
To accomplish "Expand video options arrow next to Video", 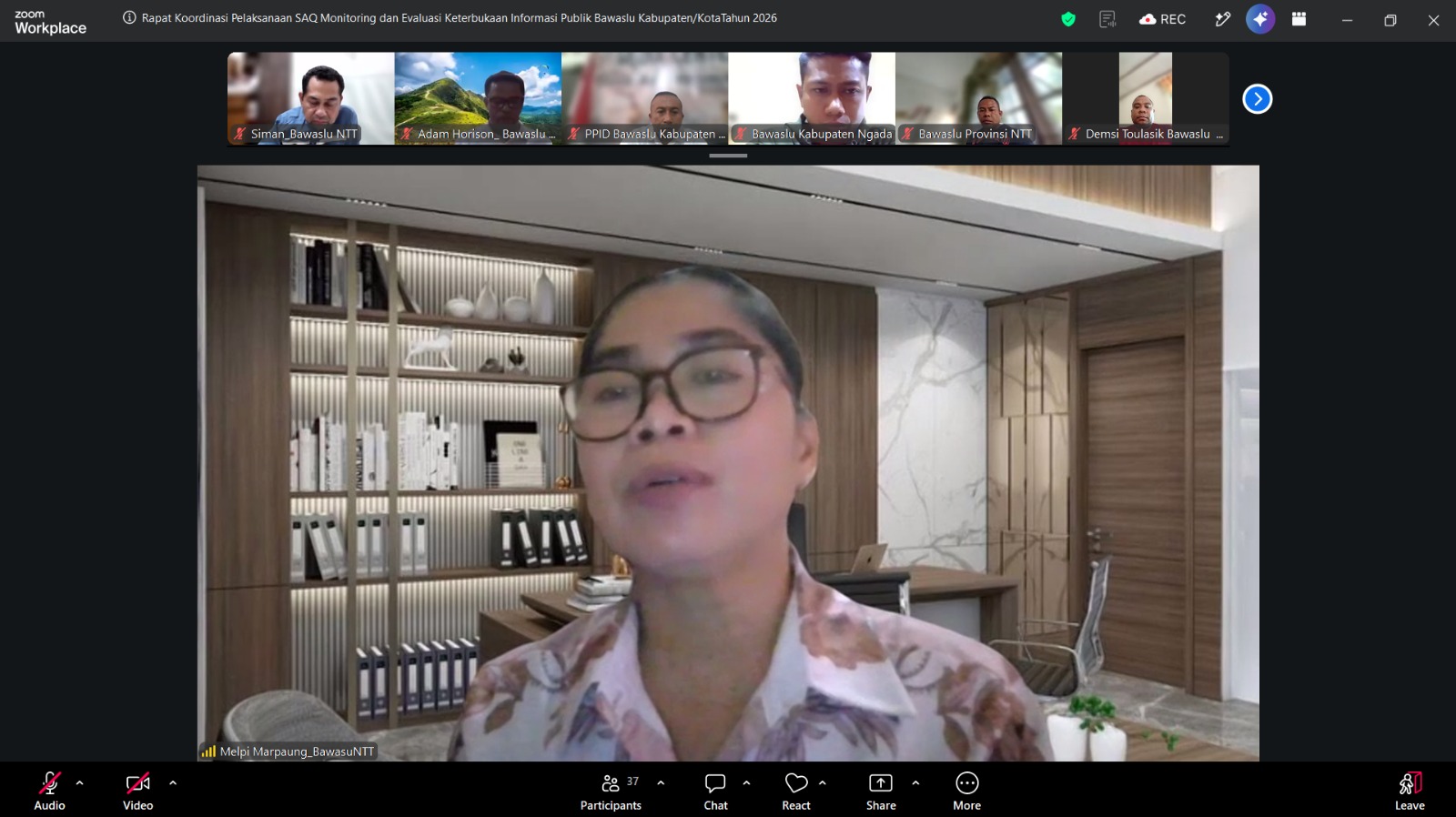I will point(173,782).
